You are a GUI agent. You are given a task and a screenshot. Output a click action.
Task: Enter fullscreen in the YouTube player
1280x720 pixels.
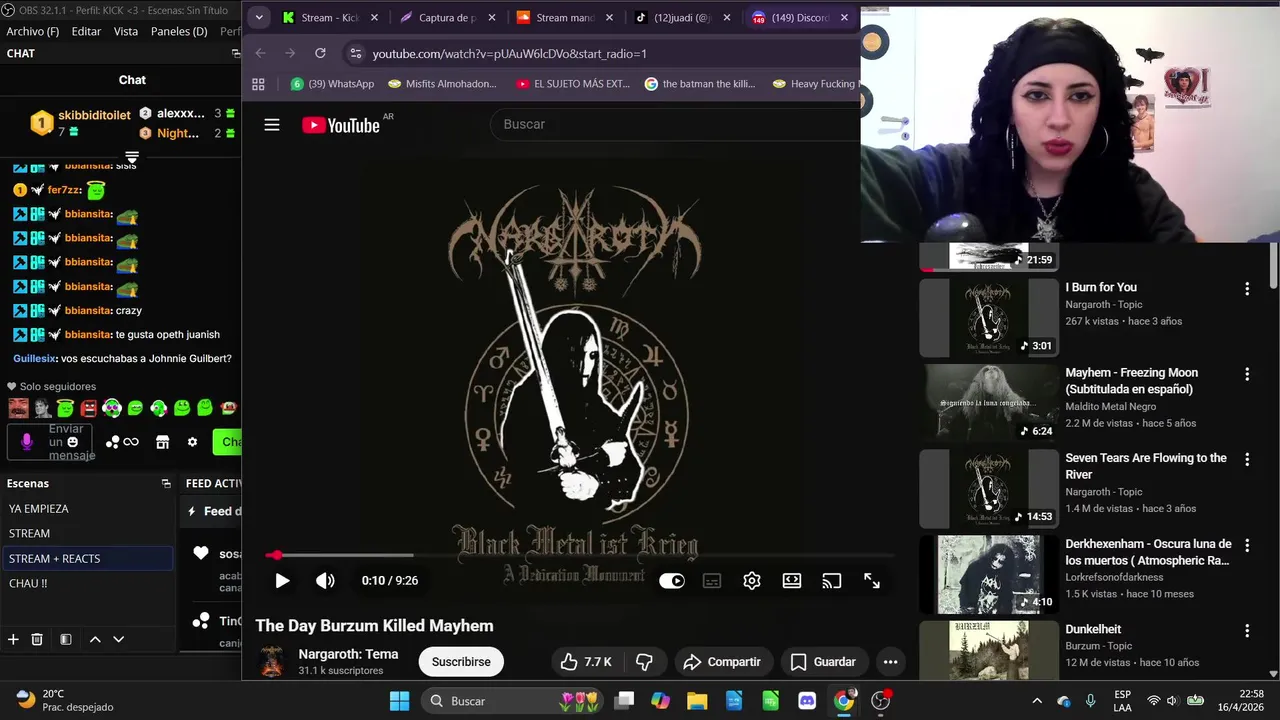[x=872, y=581]
